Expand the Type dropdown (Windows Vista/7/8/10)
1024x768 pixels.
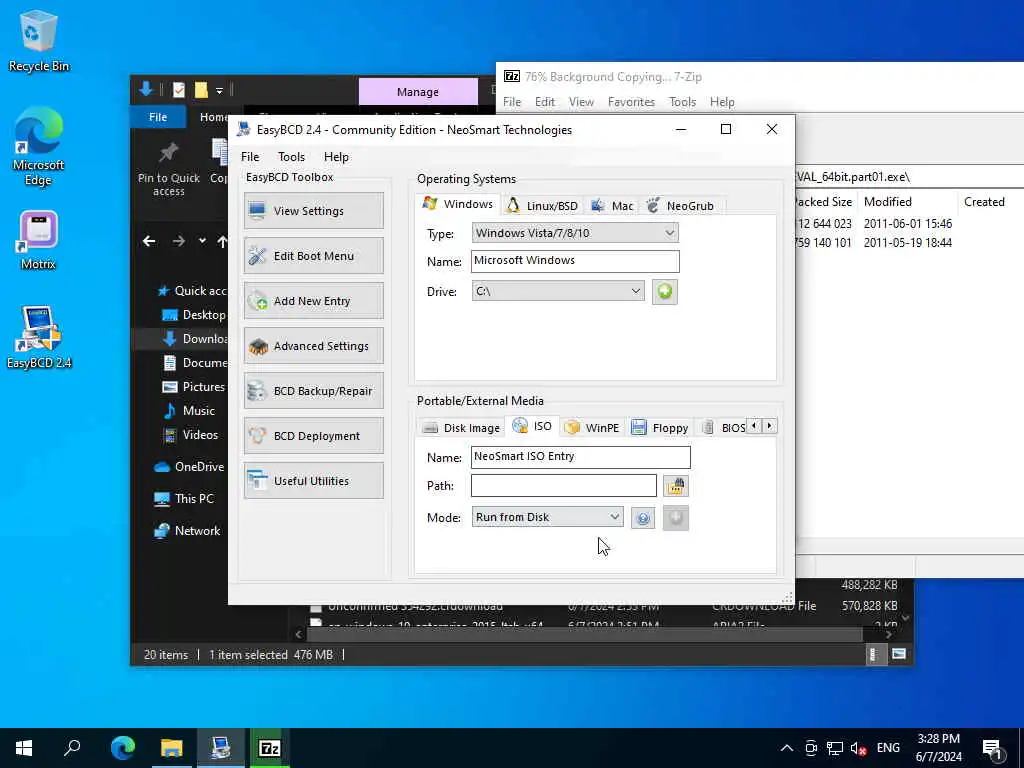pos(575,233)
